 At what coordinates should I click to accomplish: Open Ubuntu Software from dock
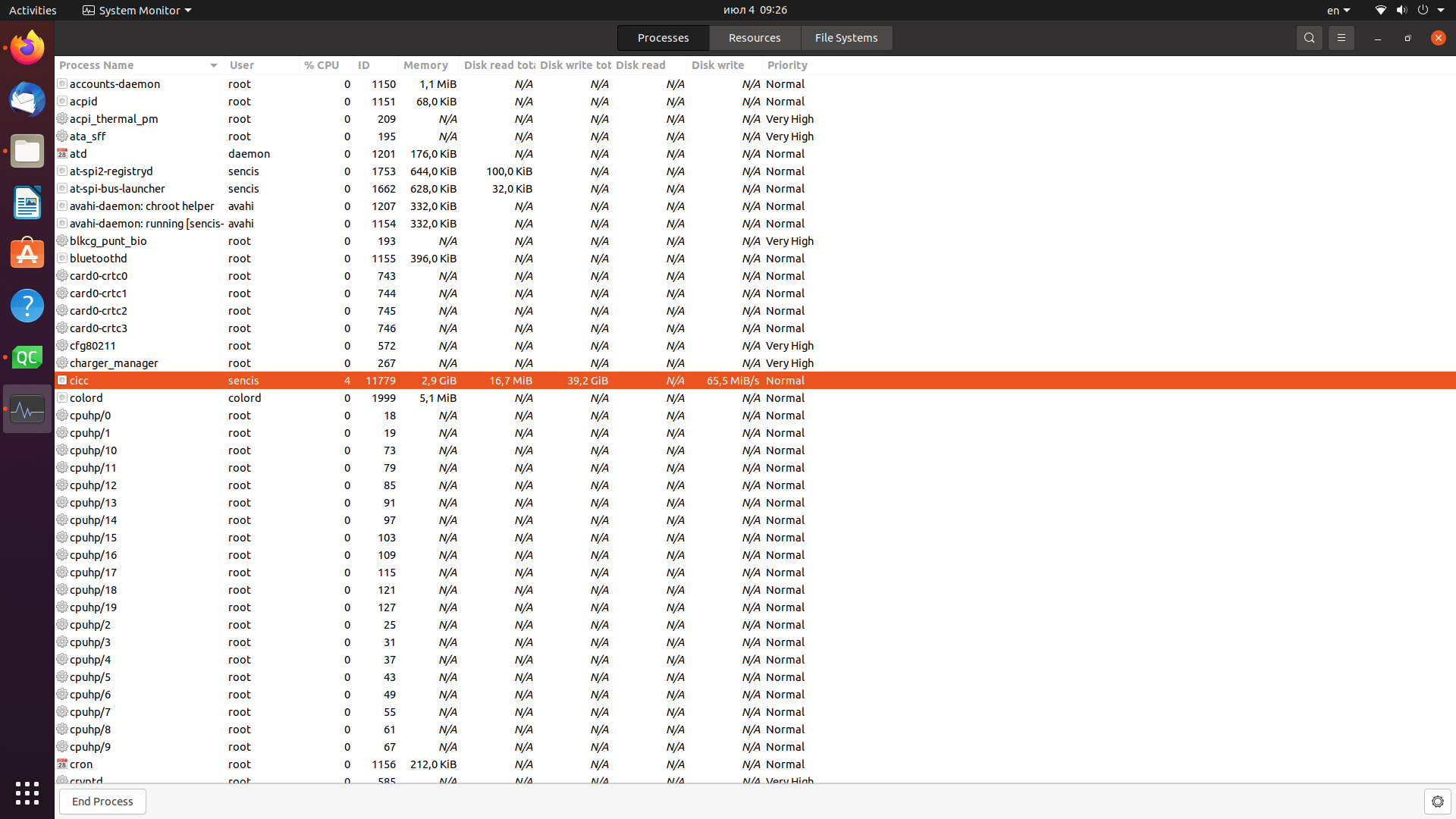pos(27,254)
